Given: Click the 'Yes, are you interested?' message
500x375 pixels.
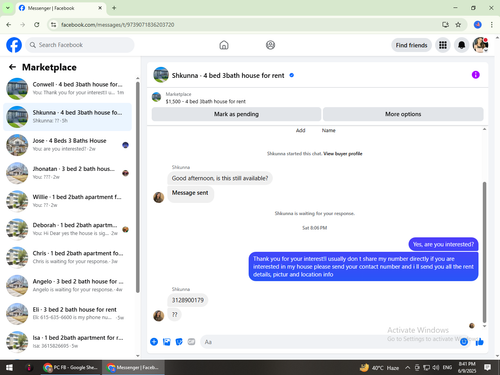Looking at the screenshot, I should [443, 244].
